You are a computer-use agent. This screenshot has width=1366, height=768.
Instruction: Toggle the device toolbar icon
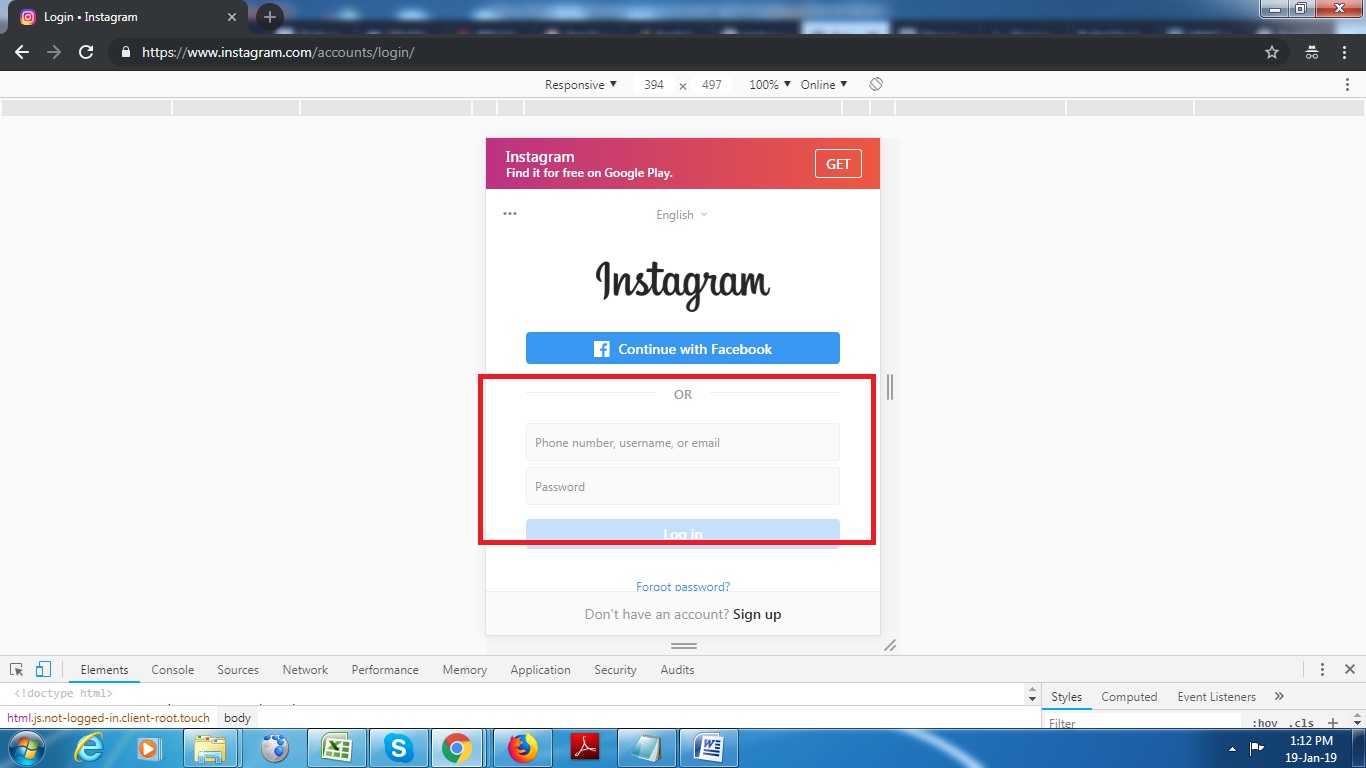click(43, 670)
